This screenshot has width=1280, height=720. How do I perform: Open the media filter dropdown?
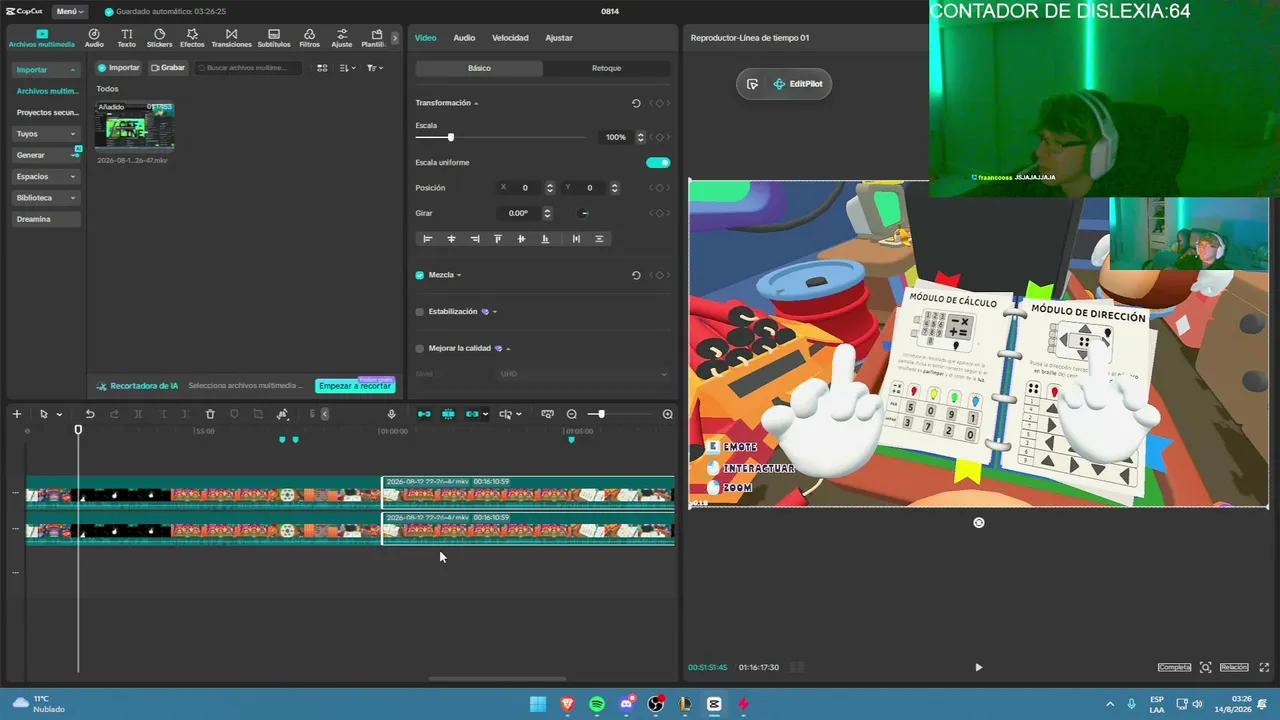point(374,68)
